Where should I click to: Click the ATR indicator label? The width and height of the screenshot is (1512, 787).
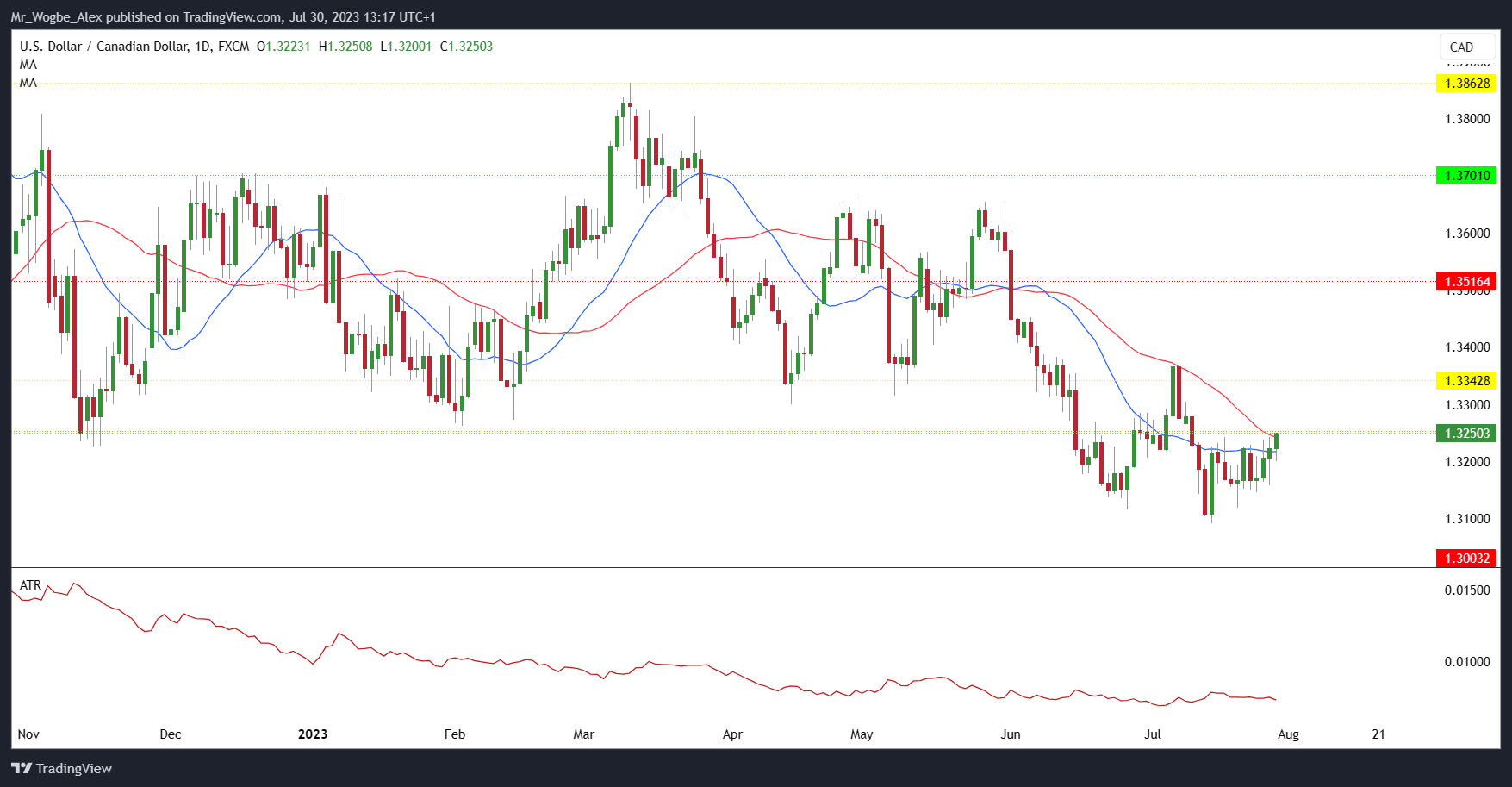[x=30, y=585]
